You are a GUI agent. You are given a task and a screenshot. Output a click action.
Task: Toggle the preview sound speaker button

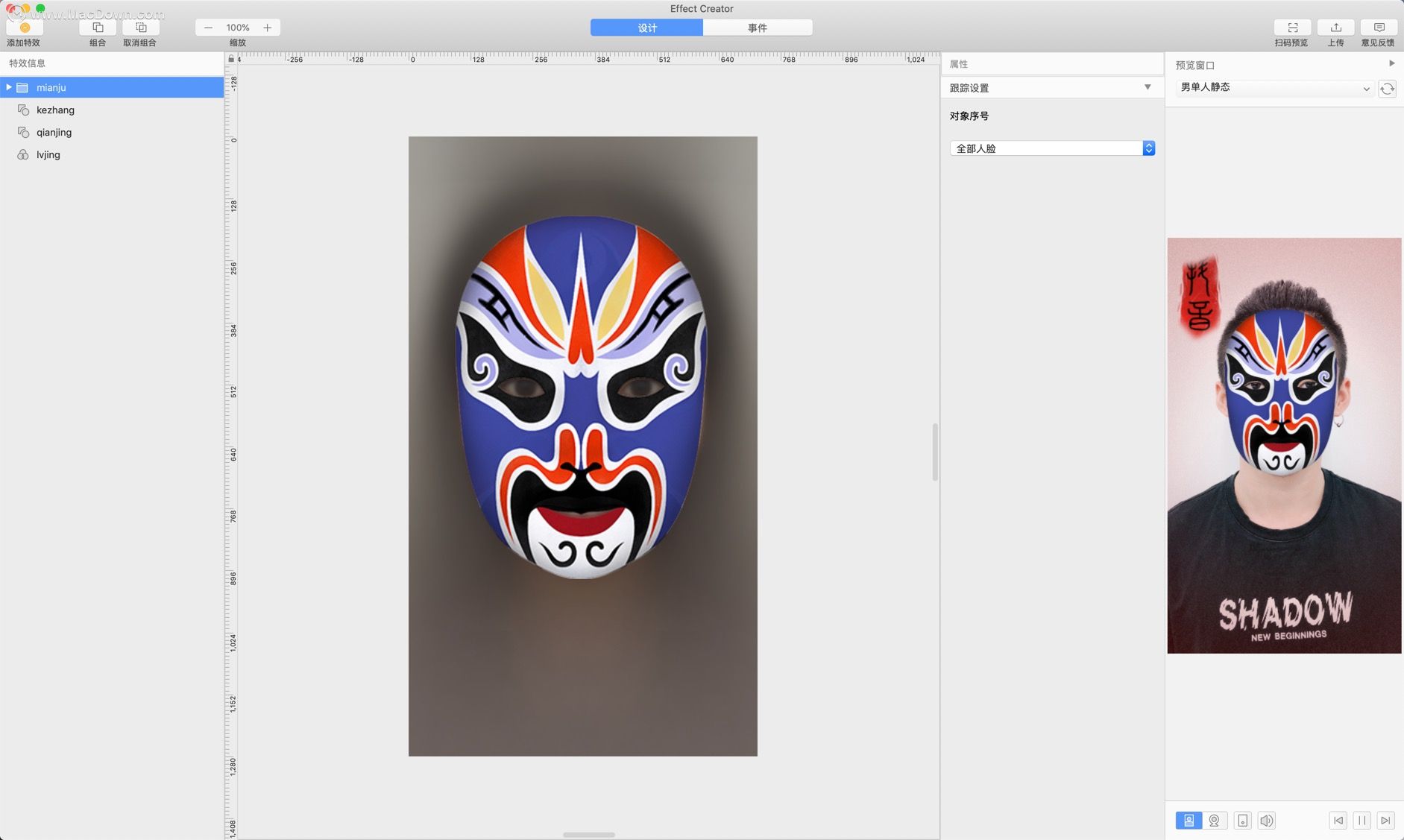pyautogui.click(x=1266, y=821)
